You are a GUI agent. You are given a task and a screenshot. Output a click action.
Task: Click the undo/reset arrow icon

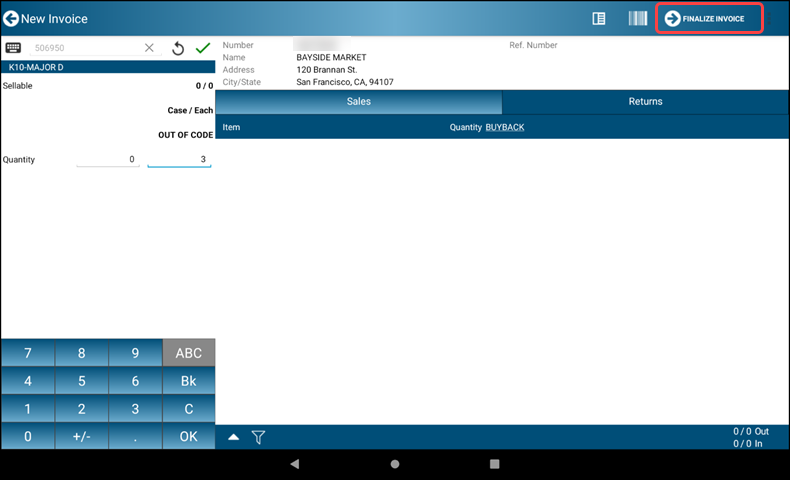pyautogui.click(x=178, y=48)
